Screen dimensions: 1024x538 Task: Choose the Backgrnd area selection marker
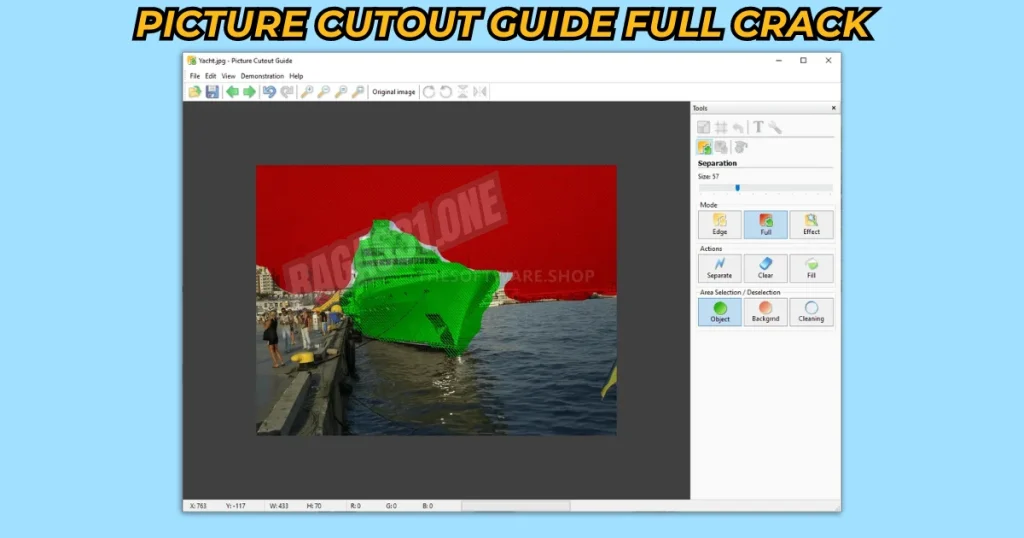click(x=765, y=311)
